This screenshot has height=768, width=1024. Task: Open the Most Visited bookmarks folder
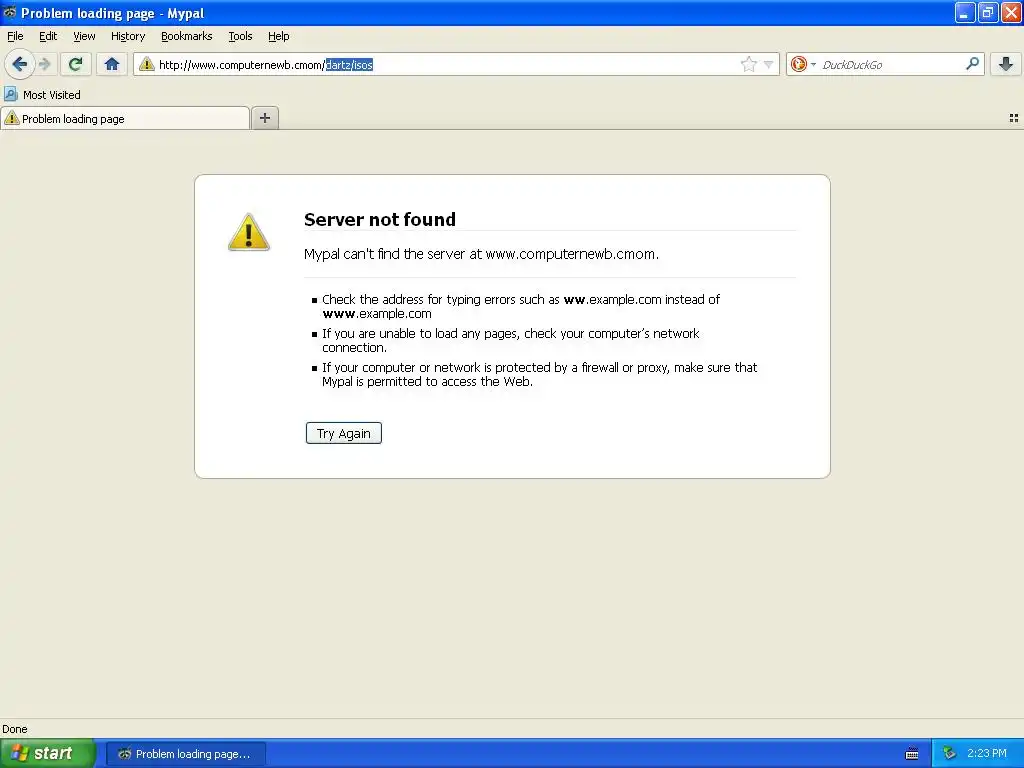click(x=43, y=95)
